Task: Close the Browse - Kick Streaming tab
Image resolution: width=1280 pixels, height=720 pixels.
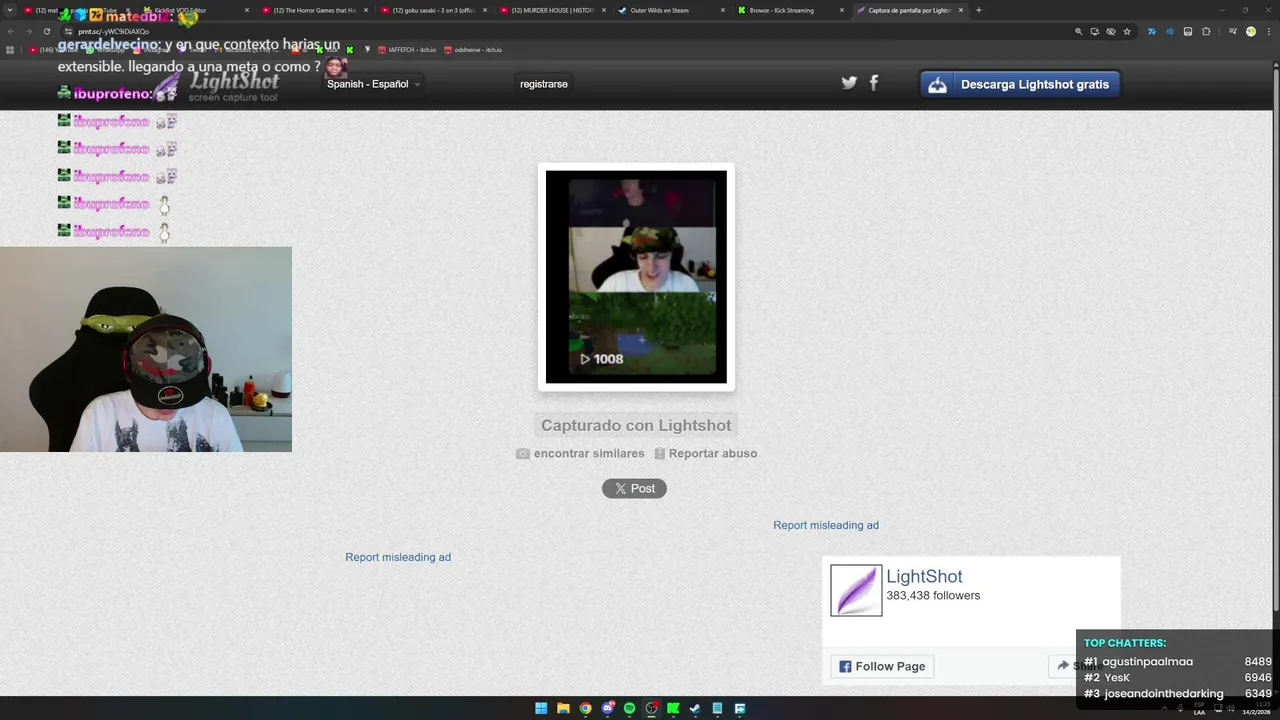Action: [x=841, y=10]
